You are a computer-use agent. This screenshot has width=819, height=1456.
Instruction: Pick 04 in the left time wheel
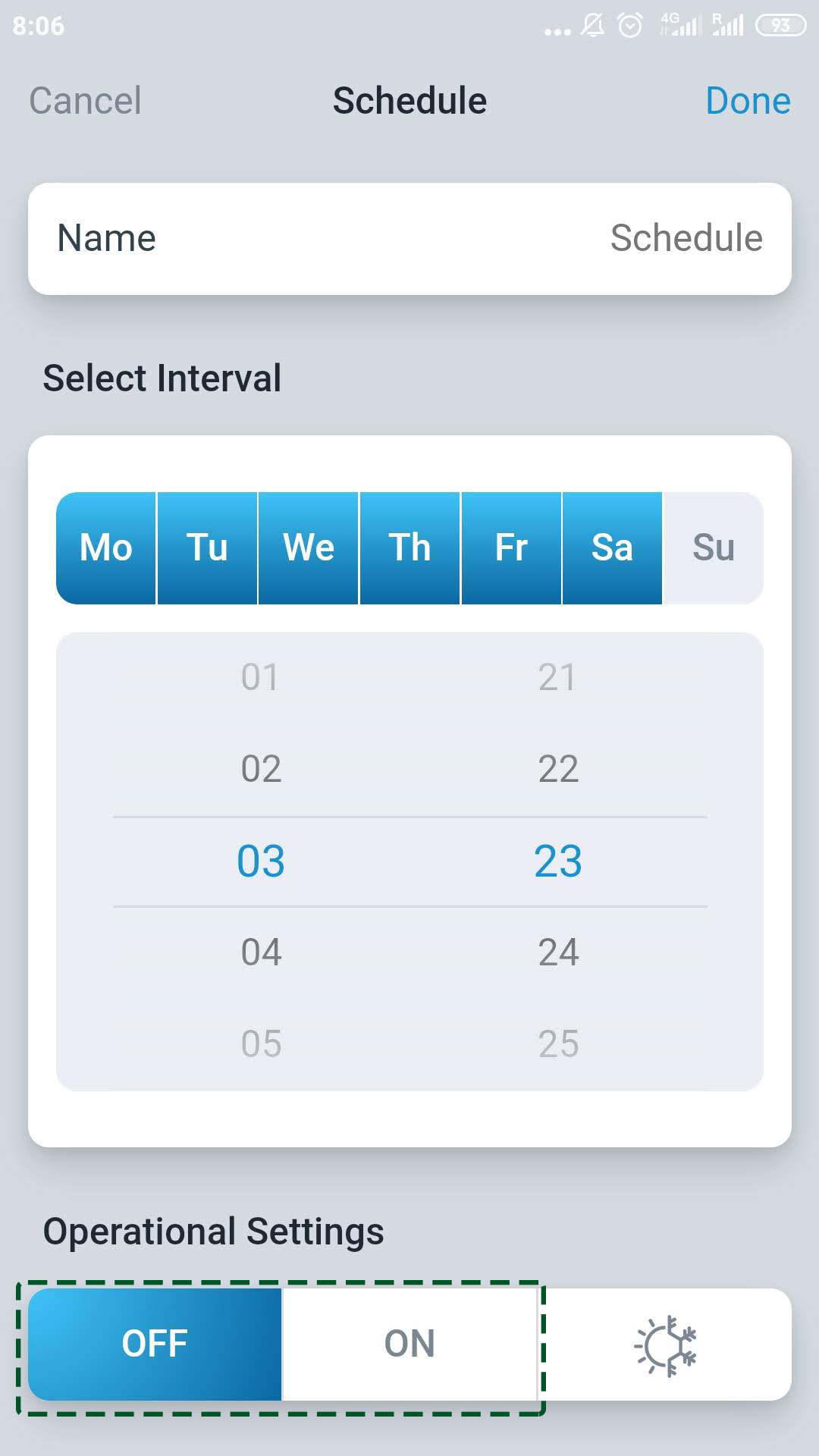261,952
